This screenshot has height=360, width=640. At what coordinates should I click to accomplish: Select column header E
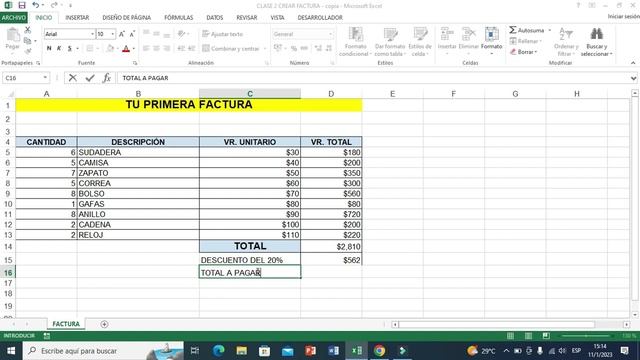392,94
